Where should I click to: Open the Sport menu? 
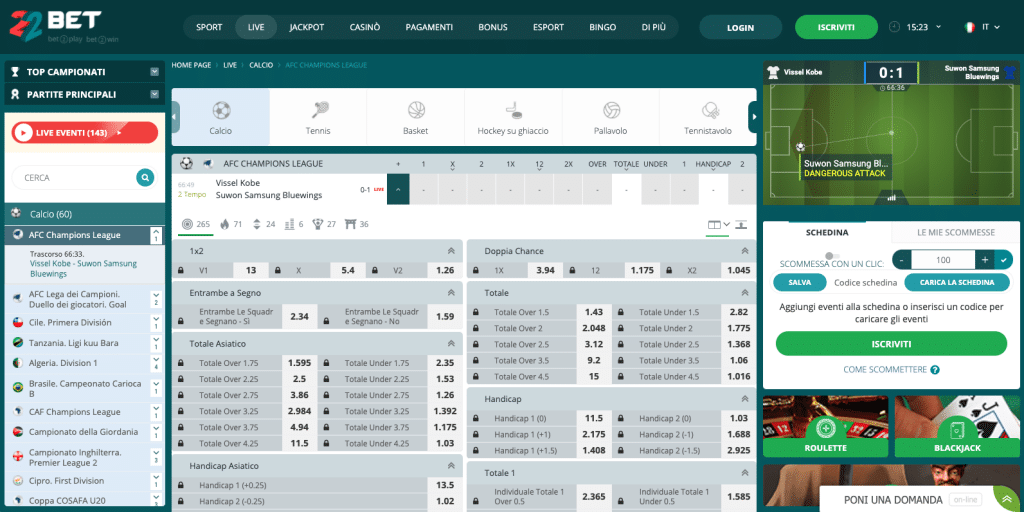[x=209, y=27]
